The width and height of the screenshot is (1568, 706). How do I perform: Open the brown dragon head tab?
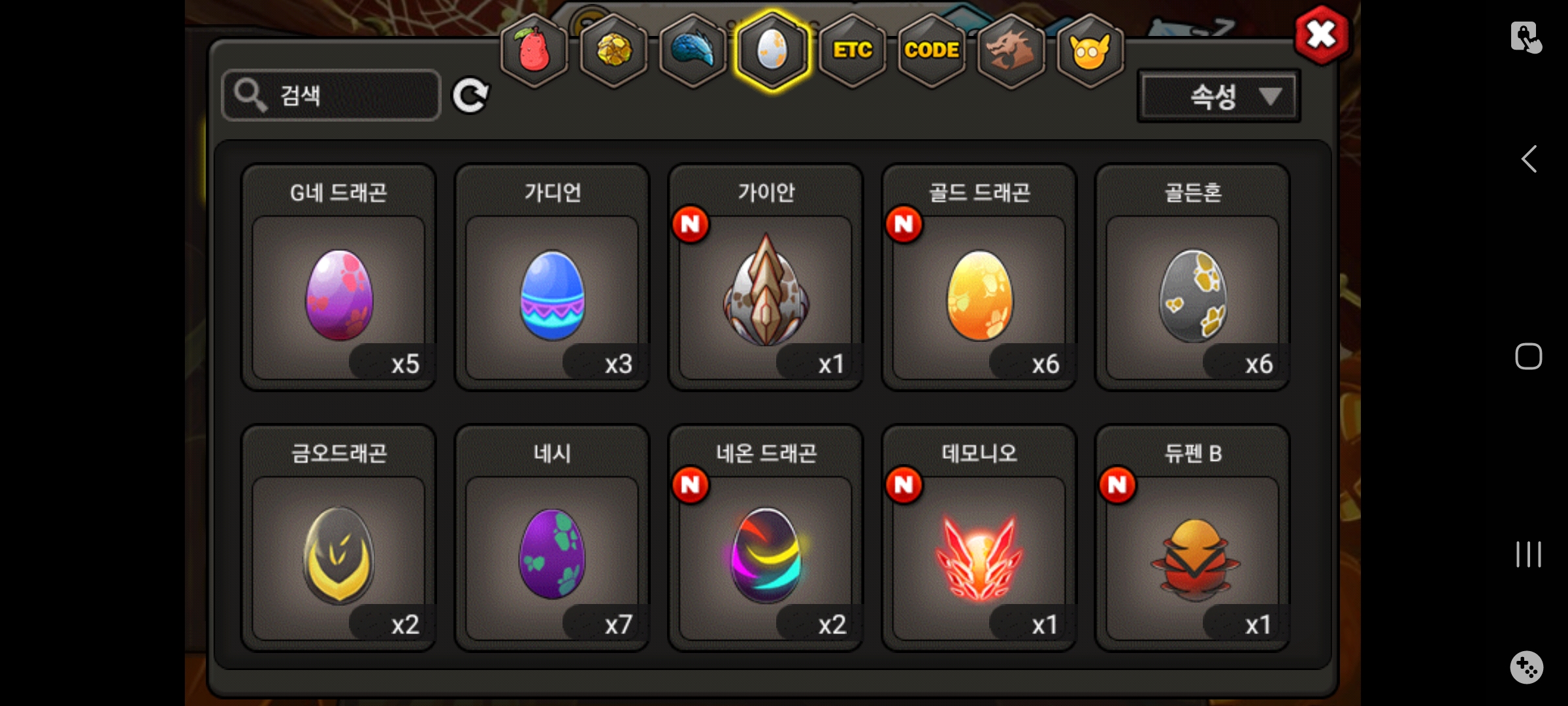(1011, 51)
